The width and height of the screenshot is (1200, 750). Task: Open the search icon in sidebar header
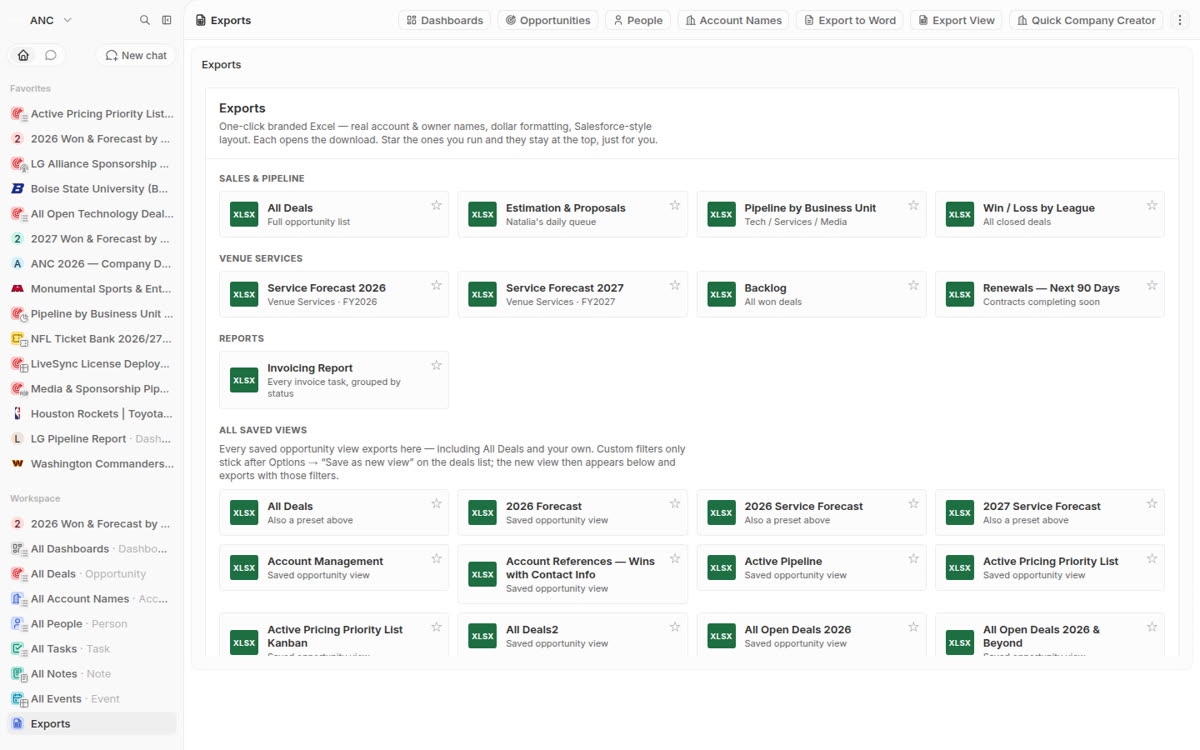[145, 20]
